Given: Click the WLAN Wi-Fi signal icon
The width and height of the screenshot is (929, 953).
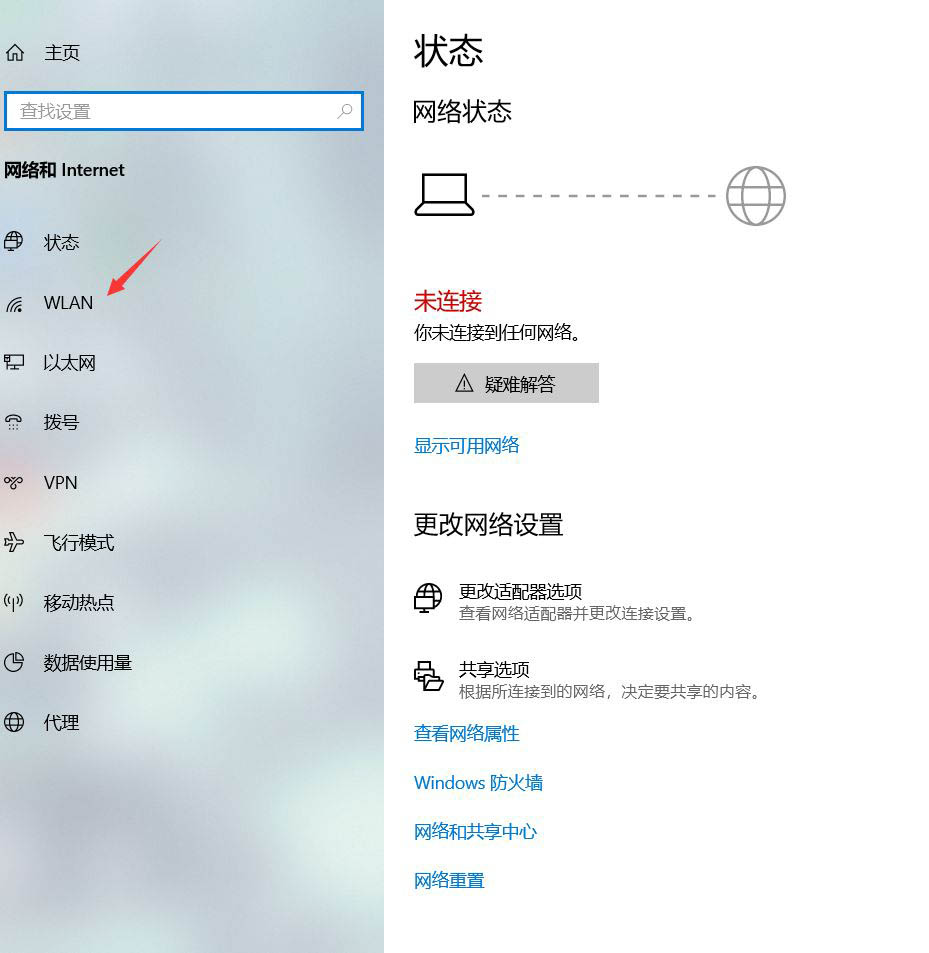Looking at the screenshot, I should [14, 303].
